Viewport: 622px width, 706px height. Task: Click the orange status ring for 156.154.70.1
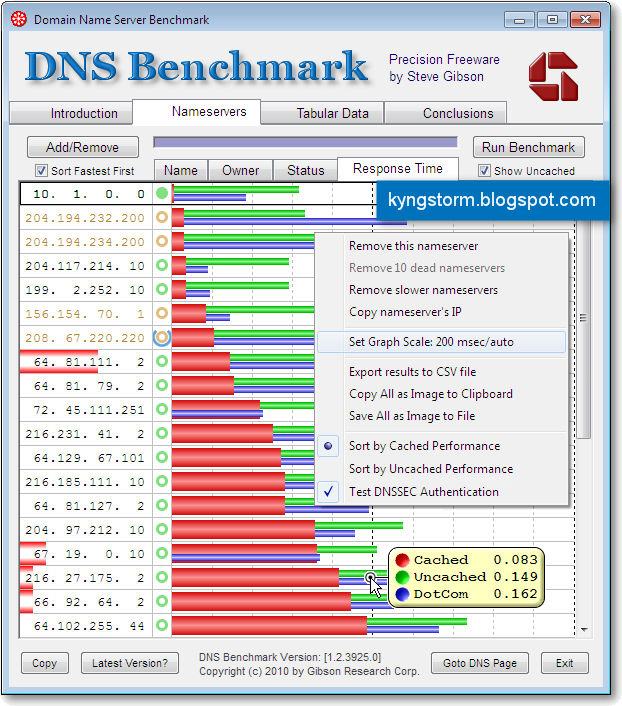pos(162,313)
